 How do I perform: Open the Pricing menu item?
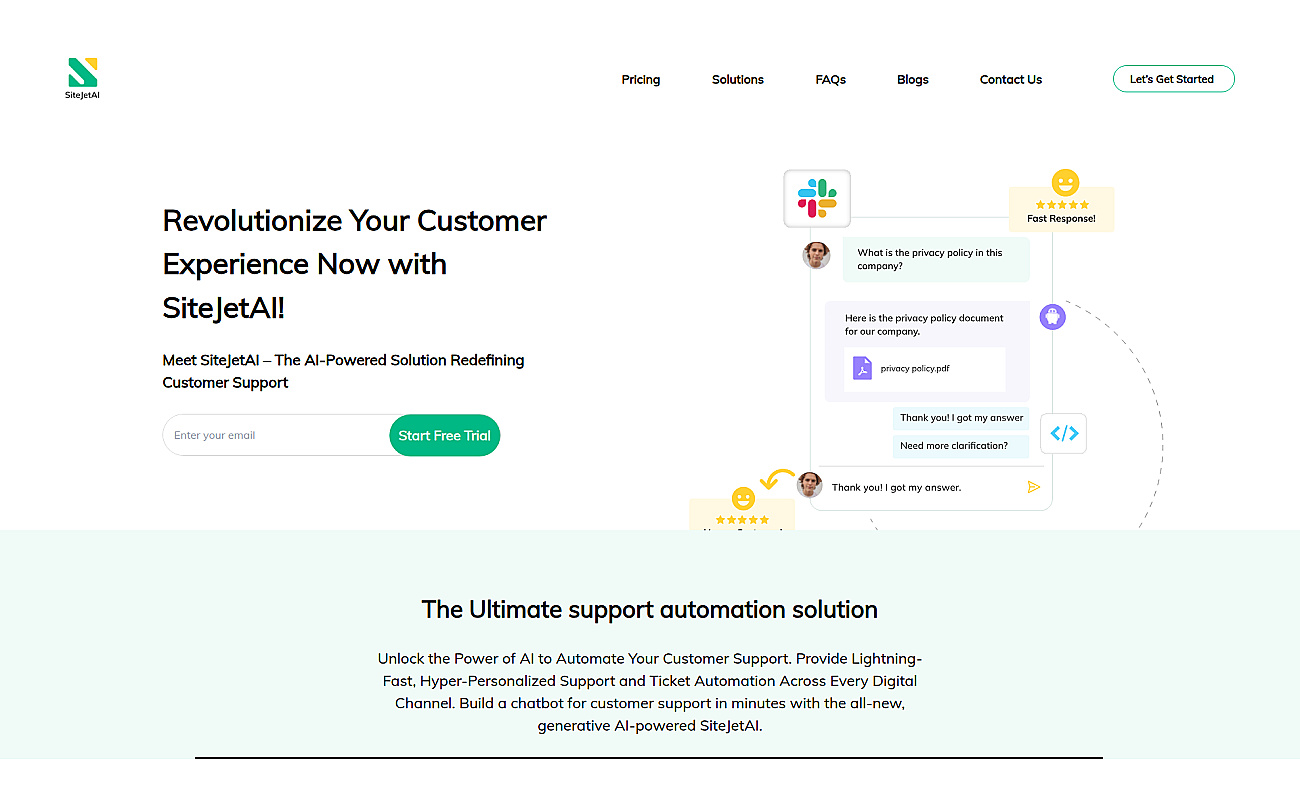tap(641, 79)
